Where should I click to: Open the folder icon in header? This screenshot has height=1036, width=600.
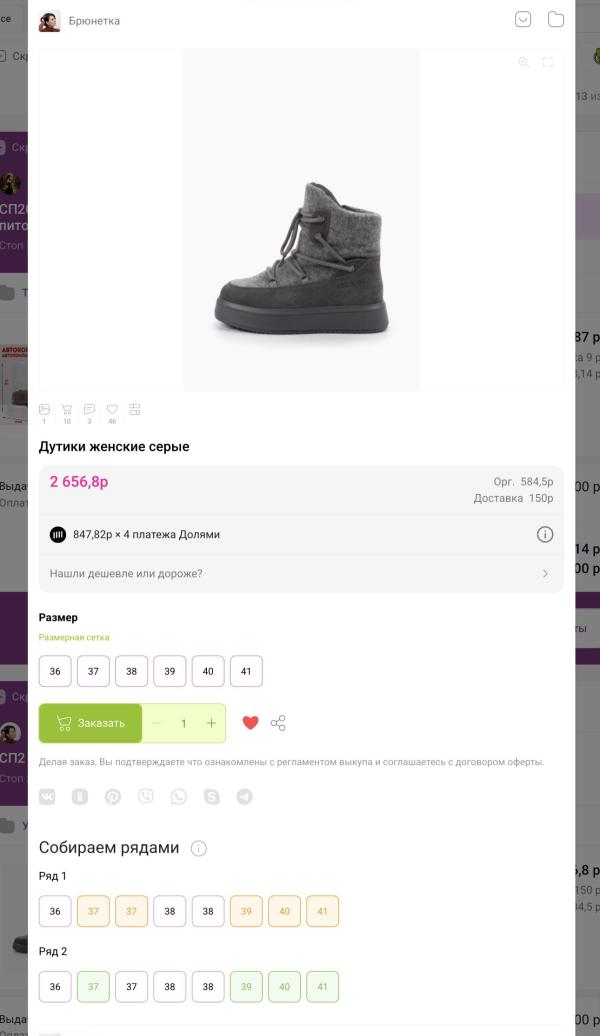pos(556,20)
